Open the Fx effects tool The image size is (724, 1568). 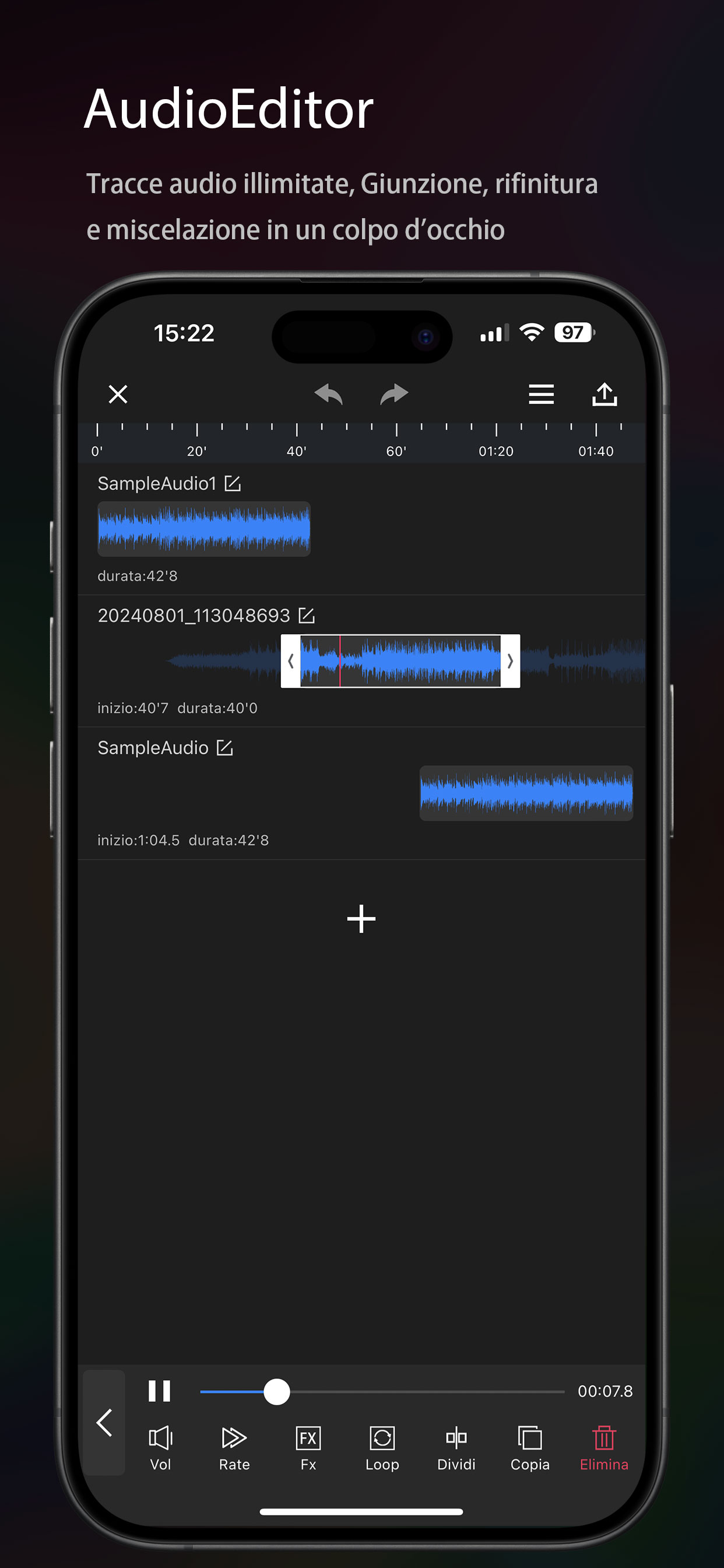tap(308, 1448)
